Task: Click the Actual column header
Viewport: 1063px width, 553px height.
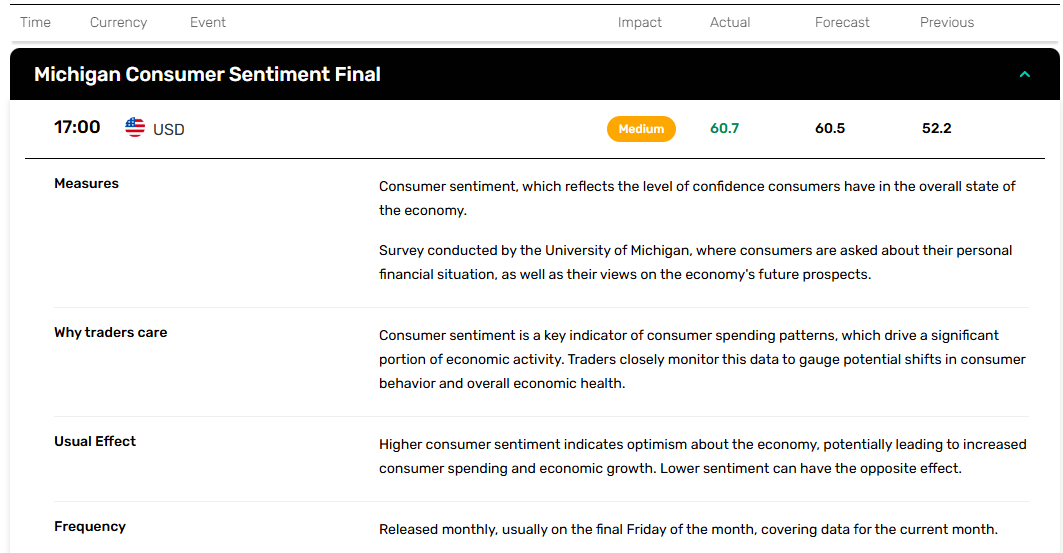Action: [x=729, y=22]
